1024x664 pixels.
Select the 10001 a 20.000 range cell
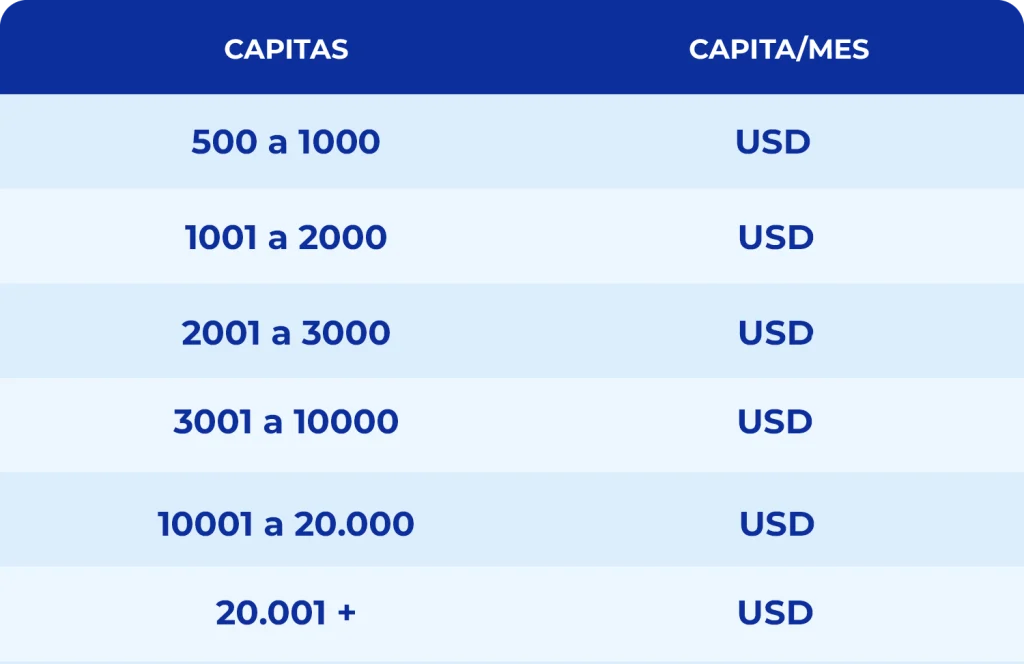[286, 524]
